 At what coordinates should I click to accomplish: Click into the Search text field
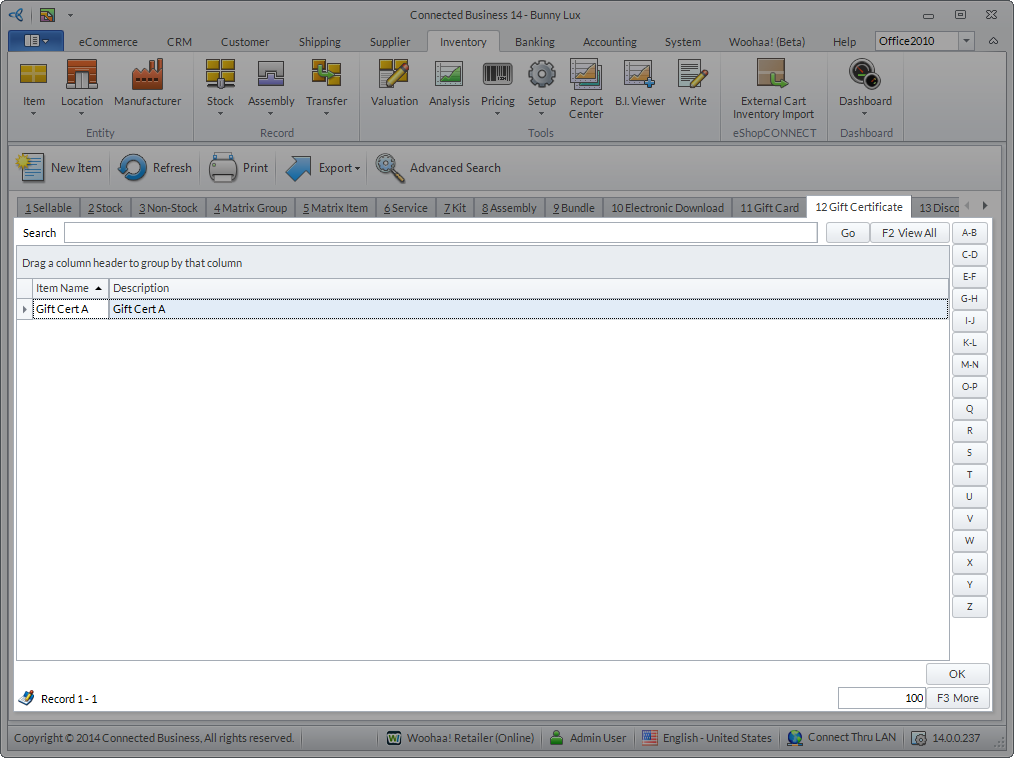440,233
